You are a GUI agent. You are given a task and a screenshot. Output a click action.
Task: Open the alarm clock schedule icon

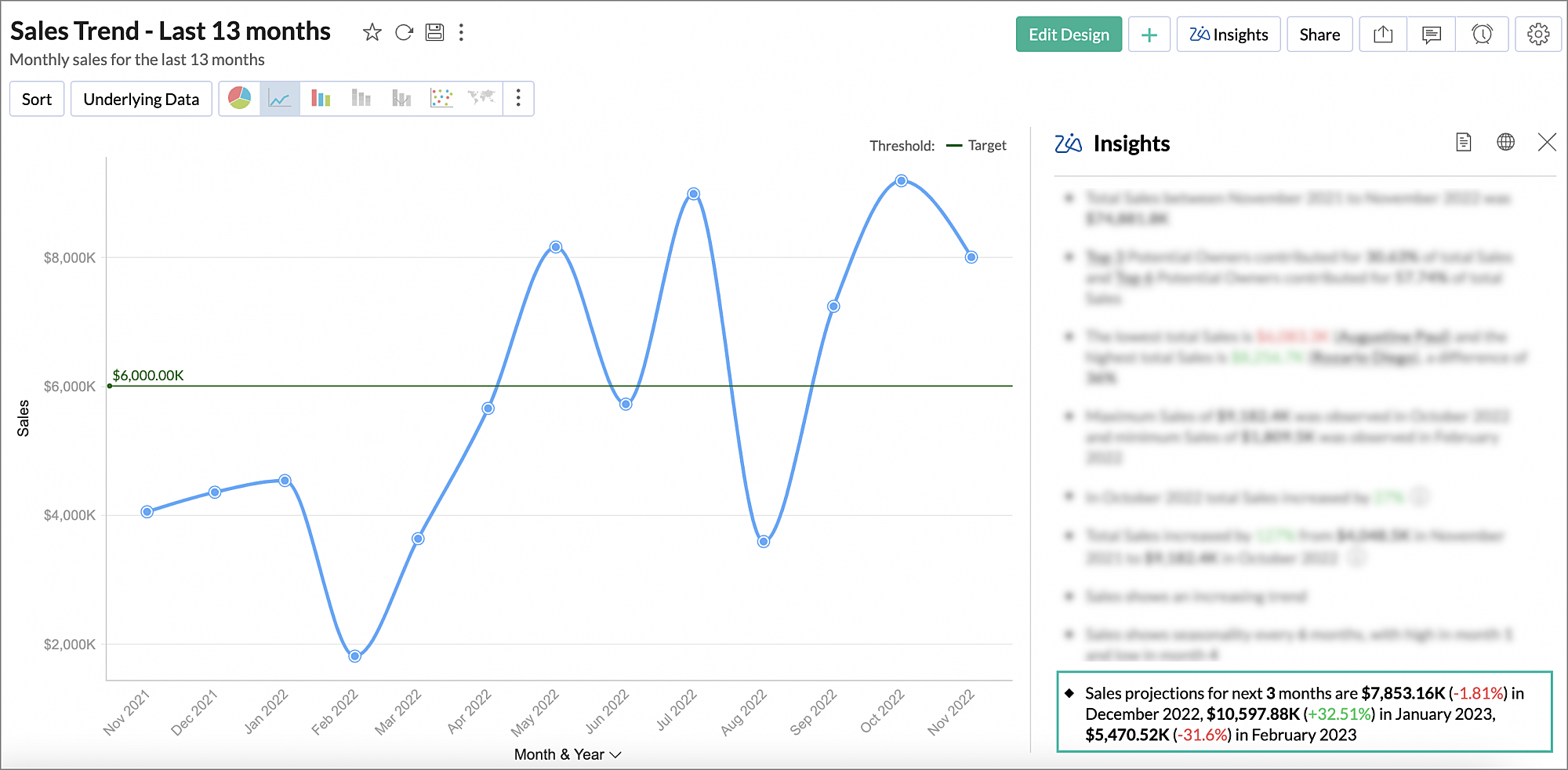[1481, 35]
